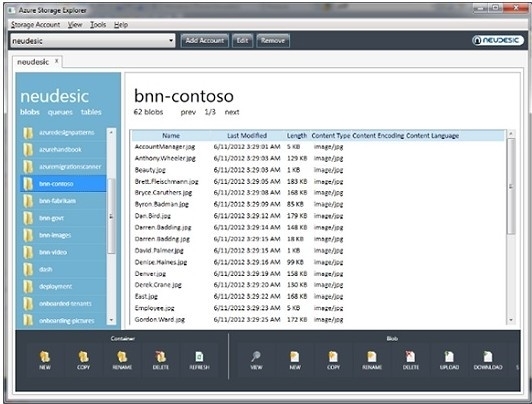Image resolution: width=532 pixels, height=404 pixels.
Task: Click the blob list scrollbar thumb
Action: click(511, 187)
